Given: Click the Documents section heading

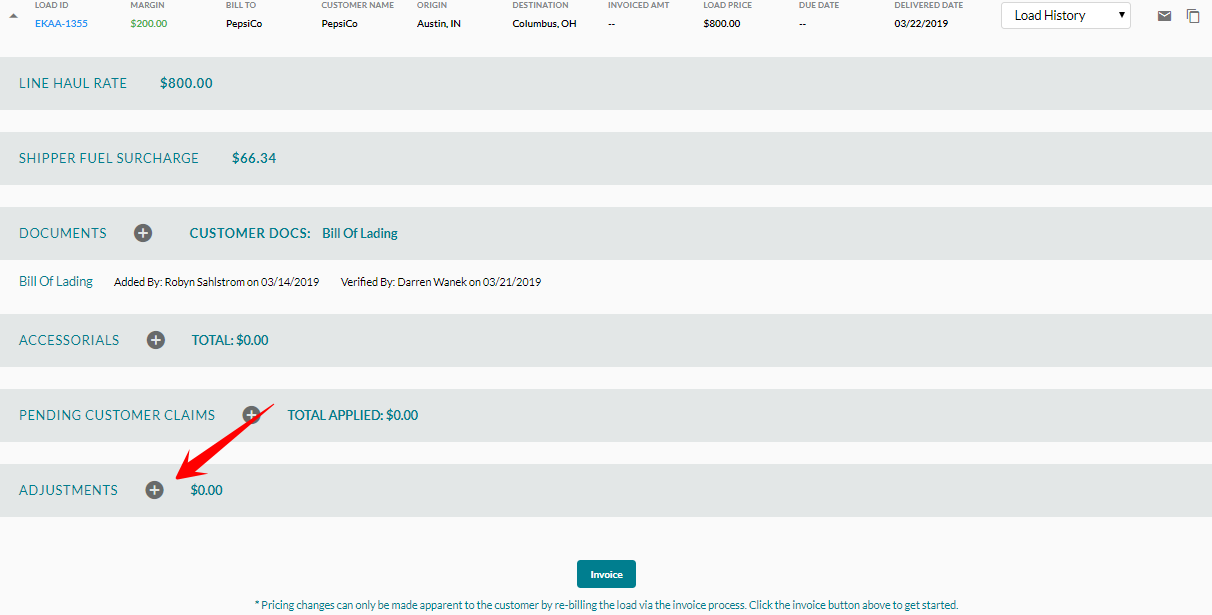Looking at the screenshot, I should pyautogui.click(x=63, y=233).
